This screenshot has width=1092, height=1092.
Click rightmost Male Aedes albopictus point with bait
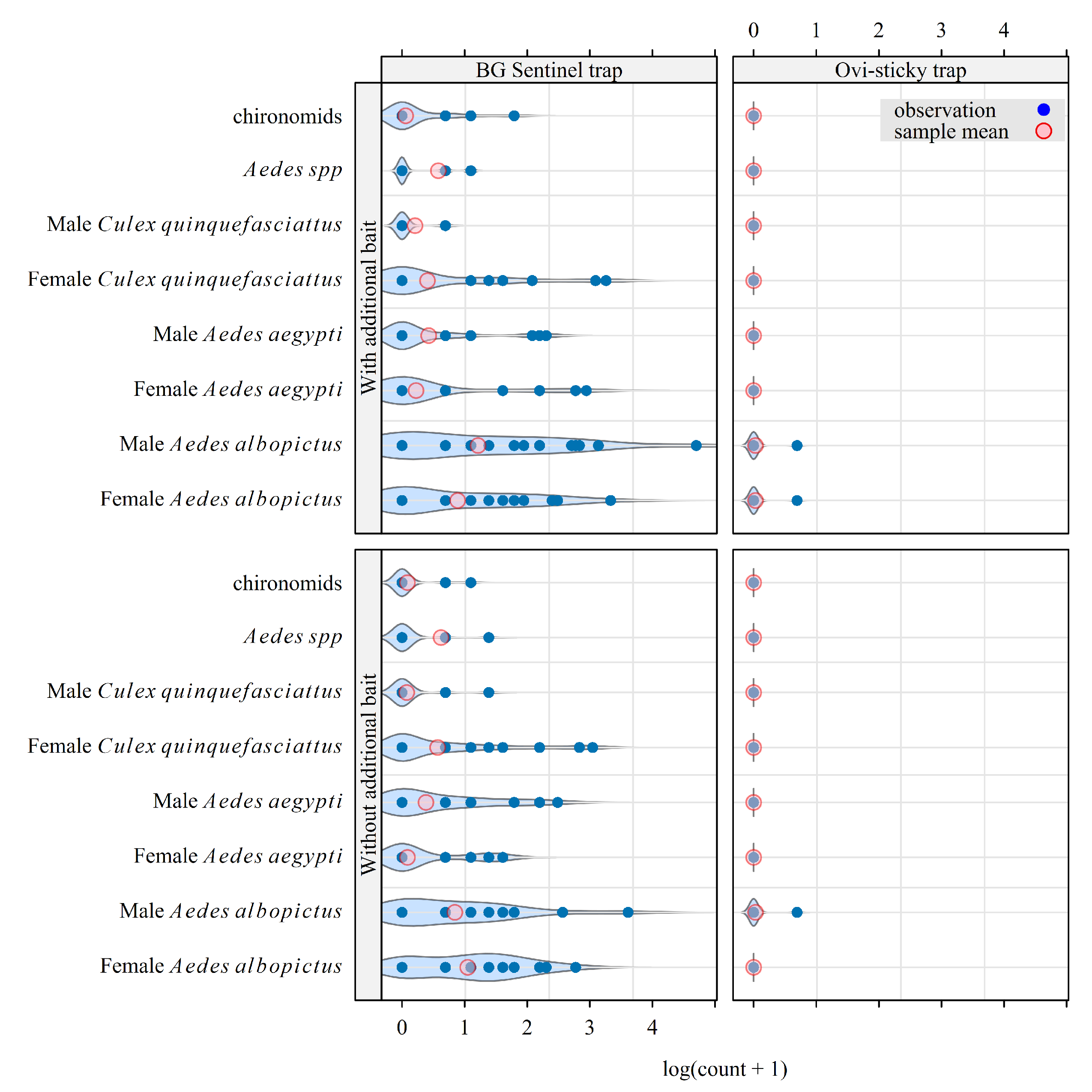tap(696, 446)
